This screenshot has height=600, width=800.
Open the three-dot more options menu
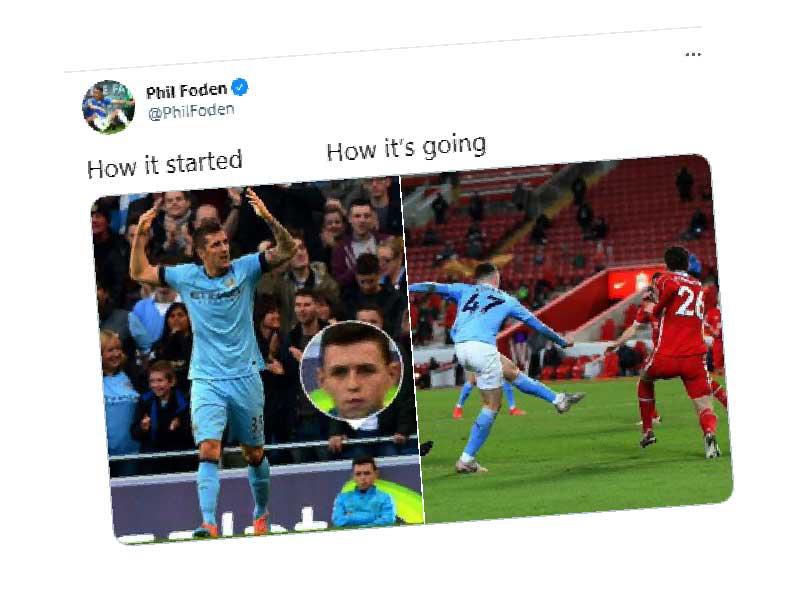[693, 54]
